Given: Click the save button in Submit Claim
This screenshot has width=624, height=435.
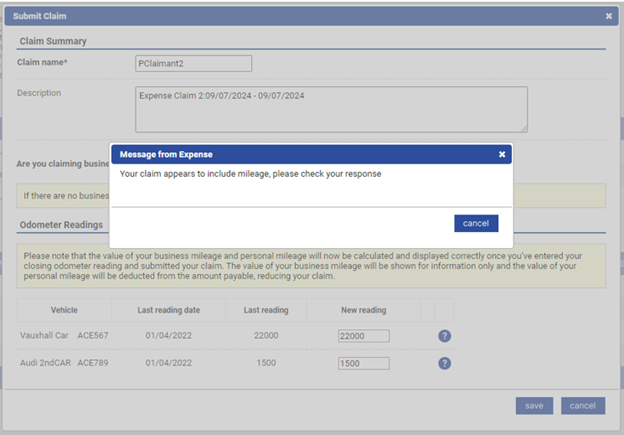Looking at the screenshot, I should coord(534,406).
